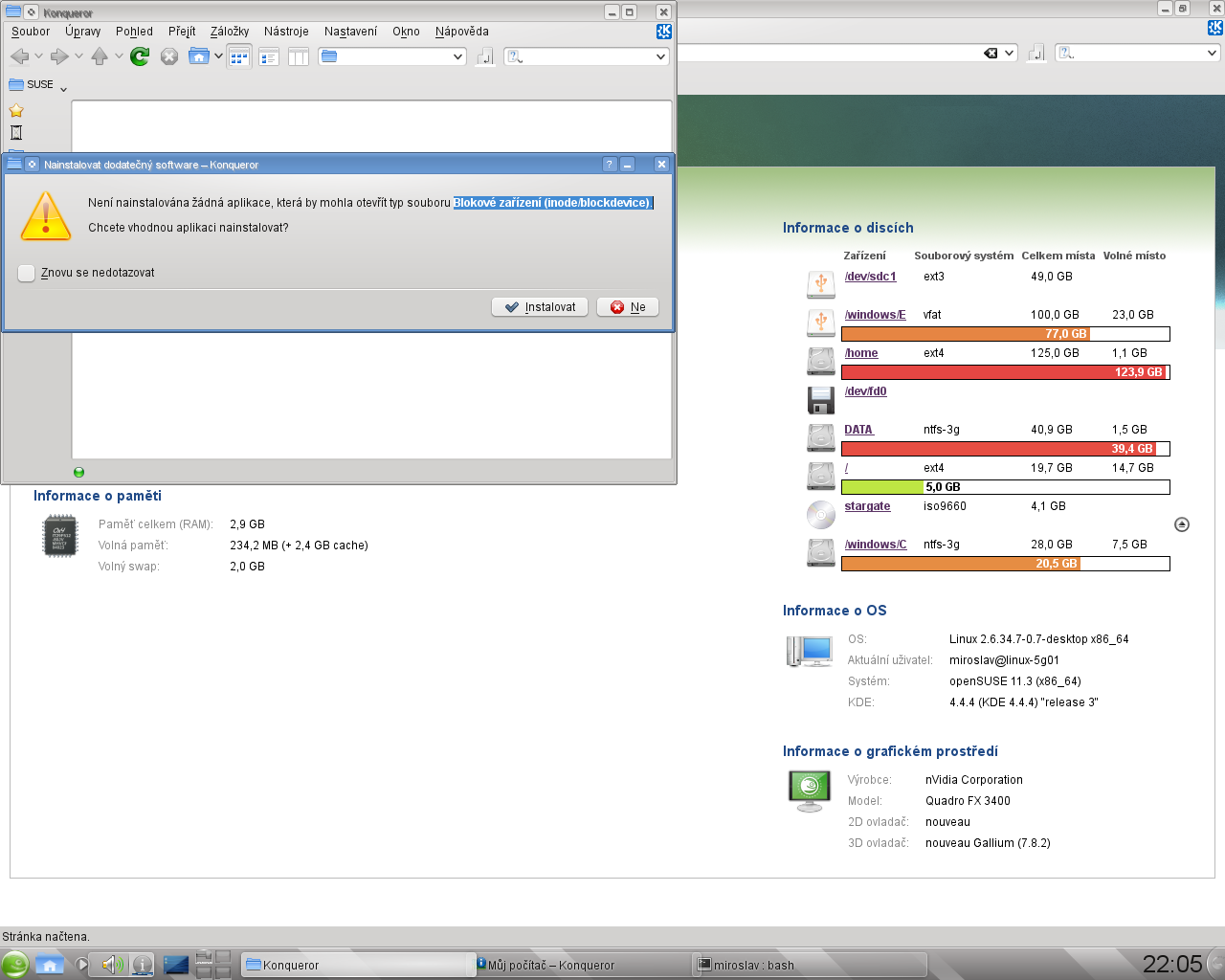Open home folder from taskbar panel

[x=50, y=965]
